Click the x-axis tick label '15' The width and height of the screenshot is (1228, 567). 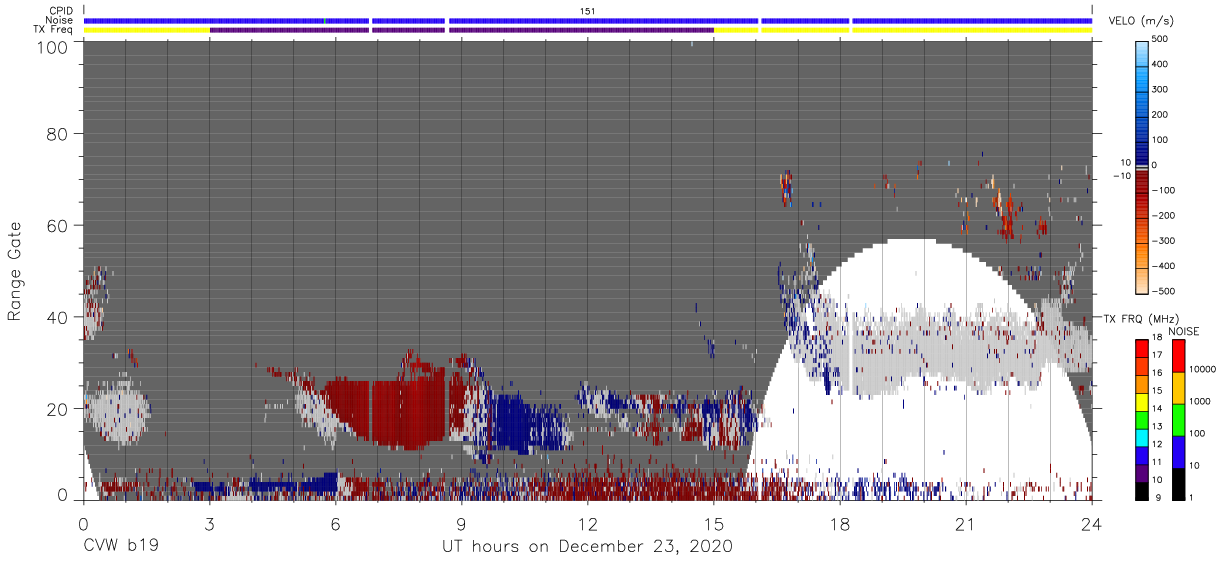pyautogui.click(x=713, y=524)
